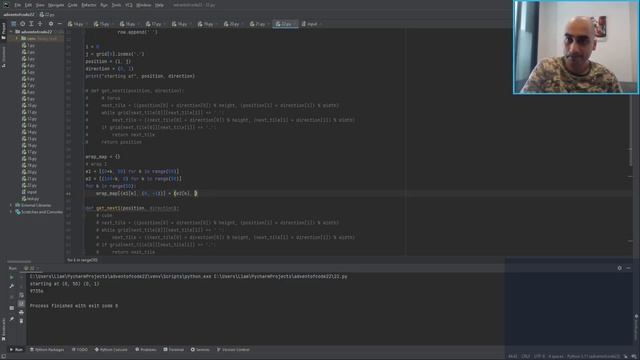
Task: Select 10.py in Project tree
Action: [29, 105]
